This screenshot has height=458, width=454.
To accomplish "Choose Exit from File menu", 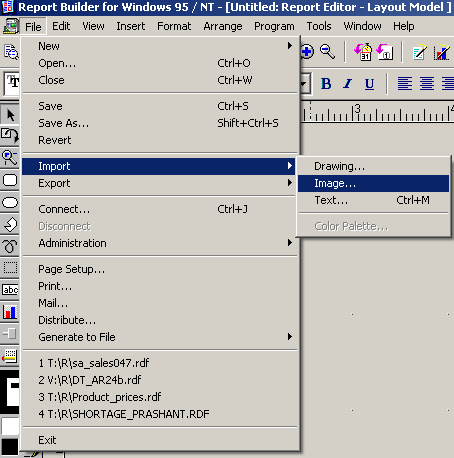I will [159, 440].
